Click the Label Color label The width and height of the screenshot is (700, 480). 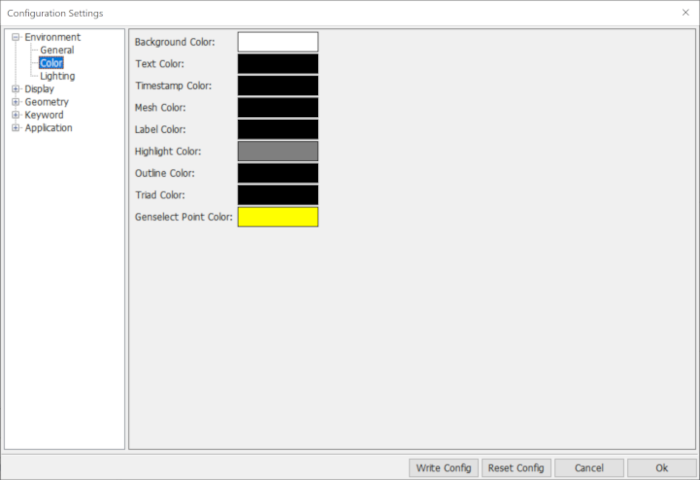160,129
